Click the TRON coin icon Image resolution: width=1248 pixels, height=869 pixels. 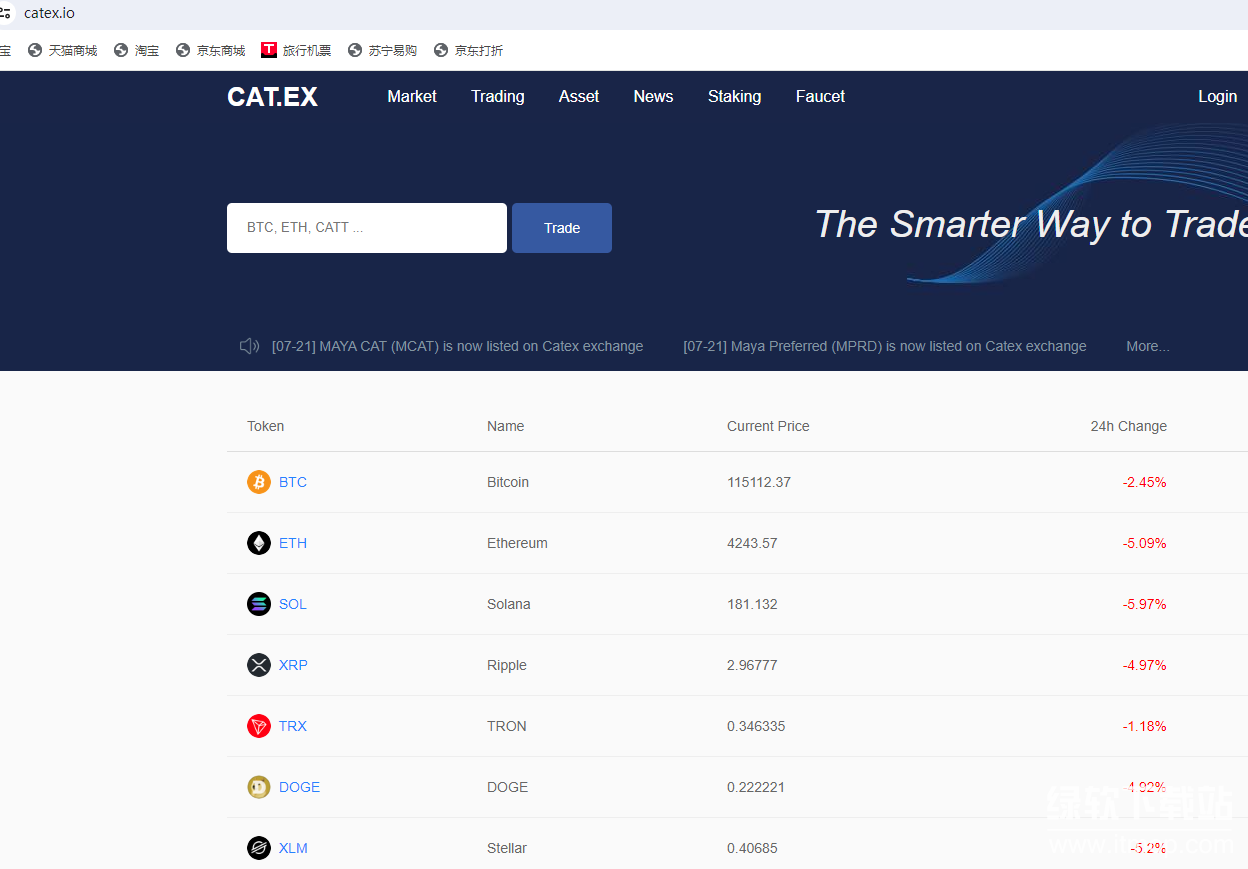tap(259, 726)
